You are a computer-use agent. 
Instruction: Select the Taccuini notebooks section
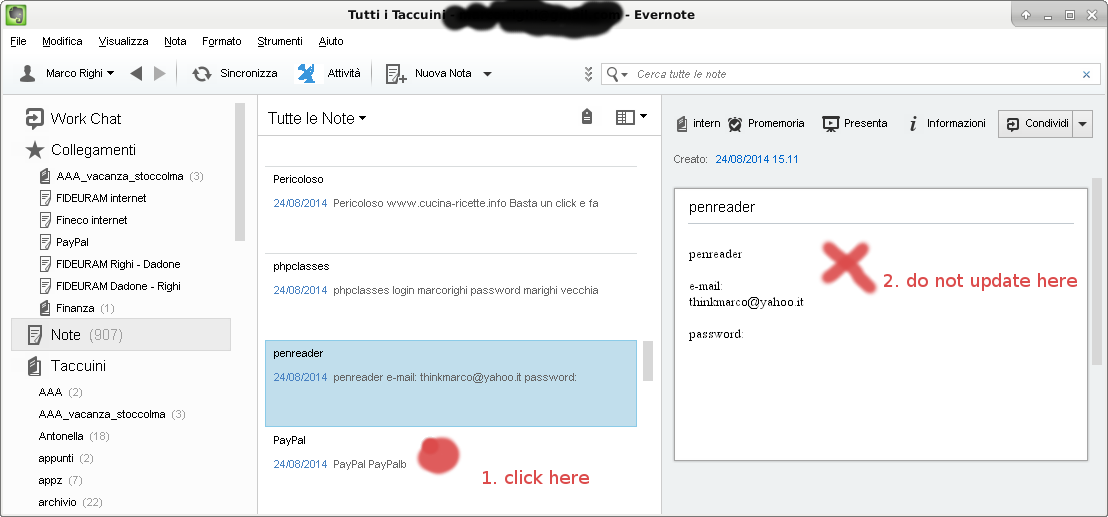point(66,366)
